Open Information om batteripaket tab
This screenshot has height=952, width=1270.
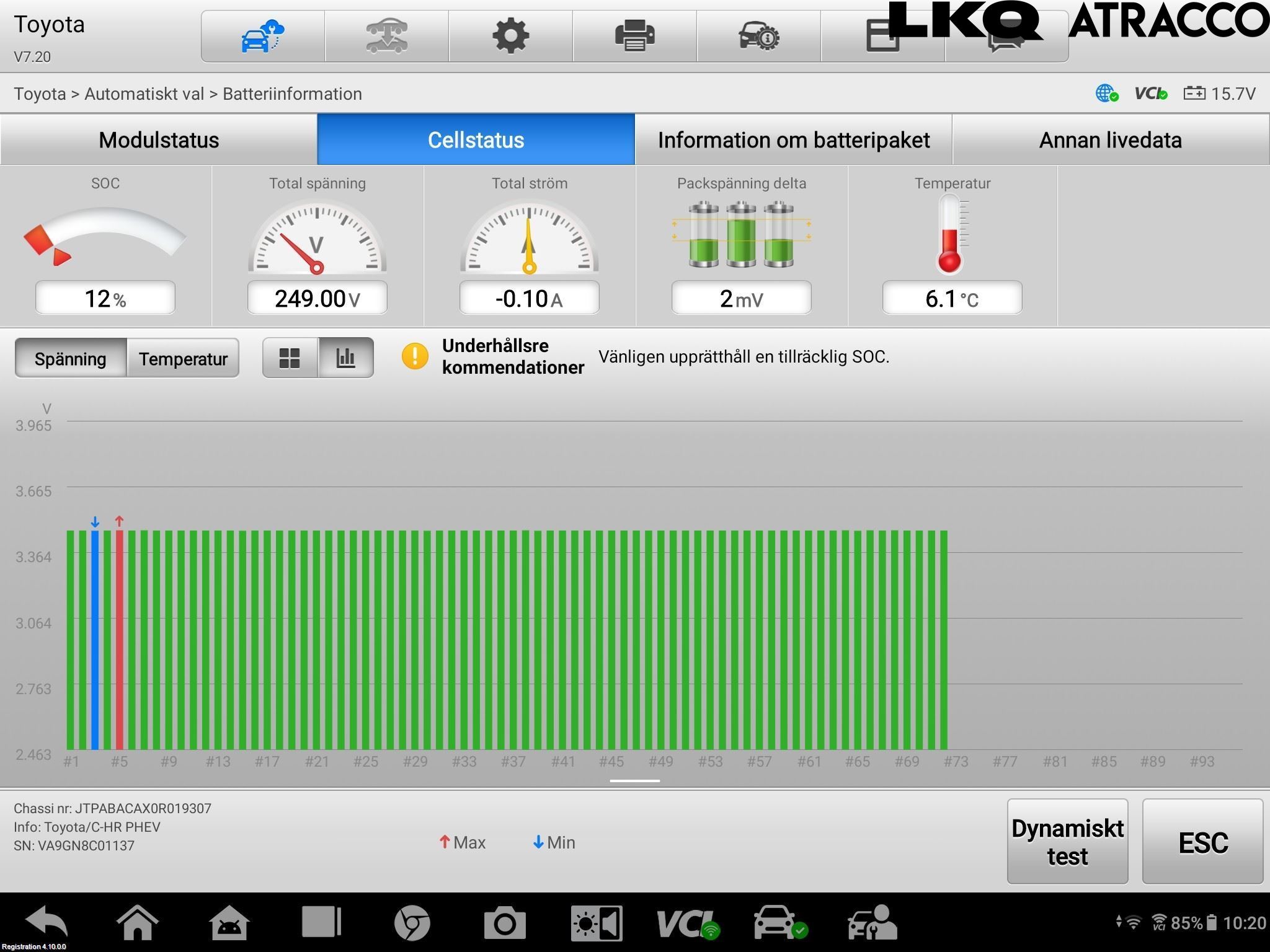[794, 139]
